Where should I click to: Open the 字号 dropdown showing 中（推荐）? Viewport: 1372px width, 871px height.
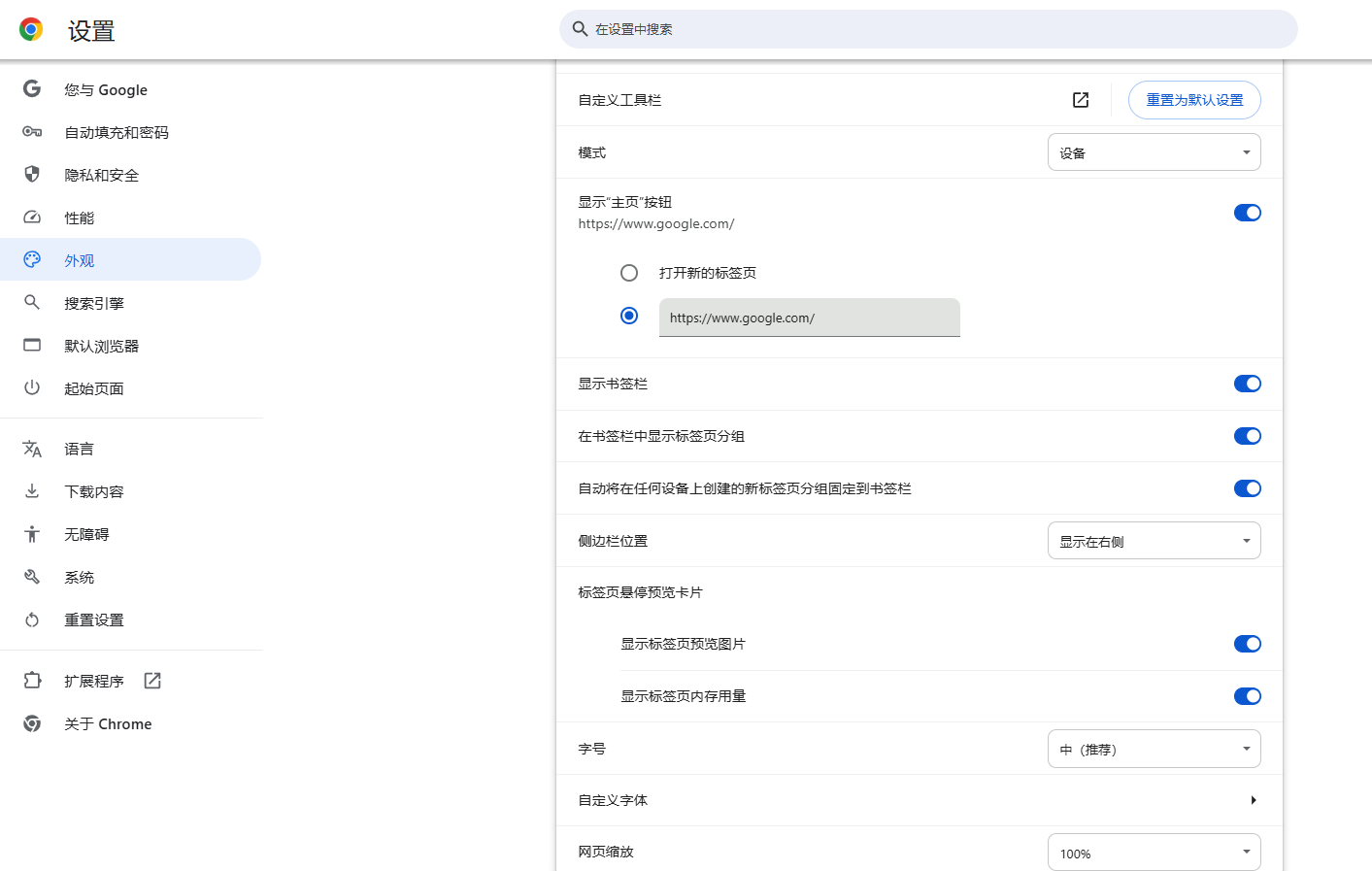1154,749
